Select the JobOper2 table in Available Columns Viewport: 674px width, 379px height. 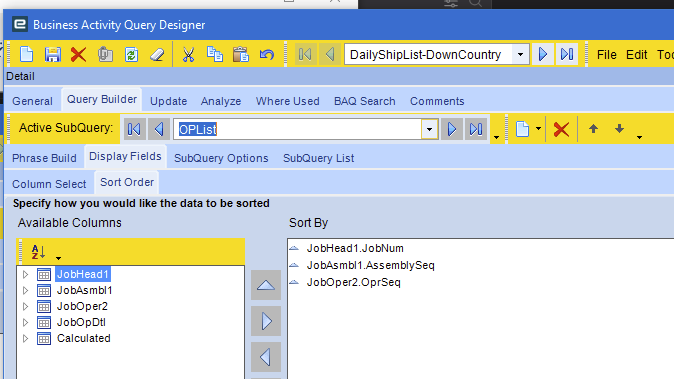82,306
